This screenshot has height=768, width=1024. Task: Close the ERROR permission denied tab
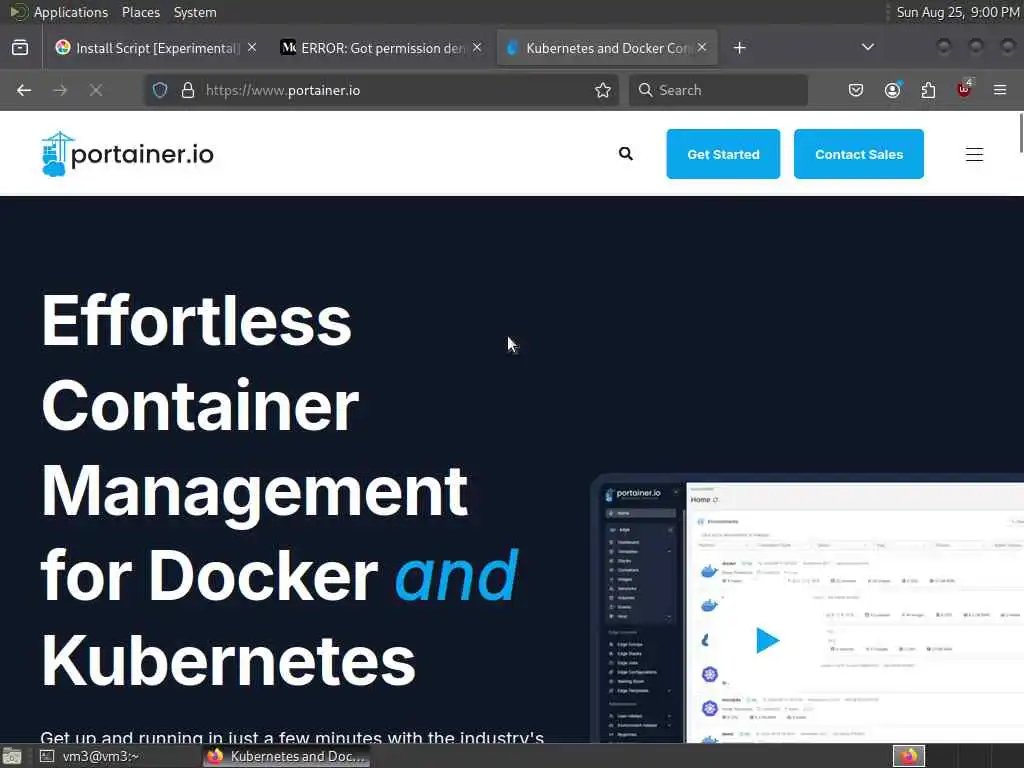(x=477, y=48)
